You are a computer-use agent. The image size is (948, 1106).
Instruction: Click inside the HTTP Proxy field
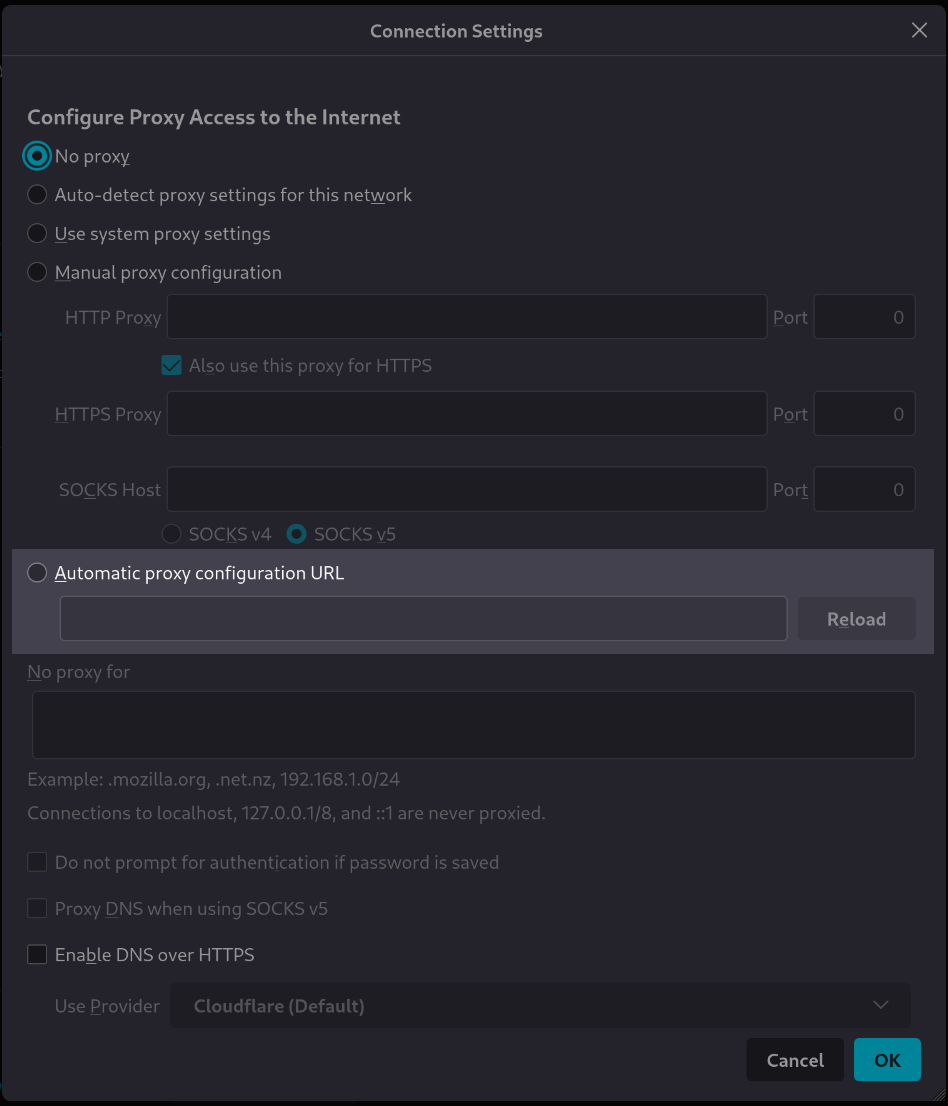(x=466, y=316)
